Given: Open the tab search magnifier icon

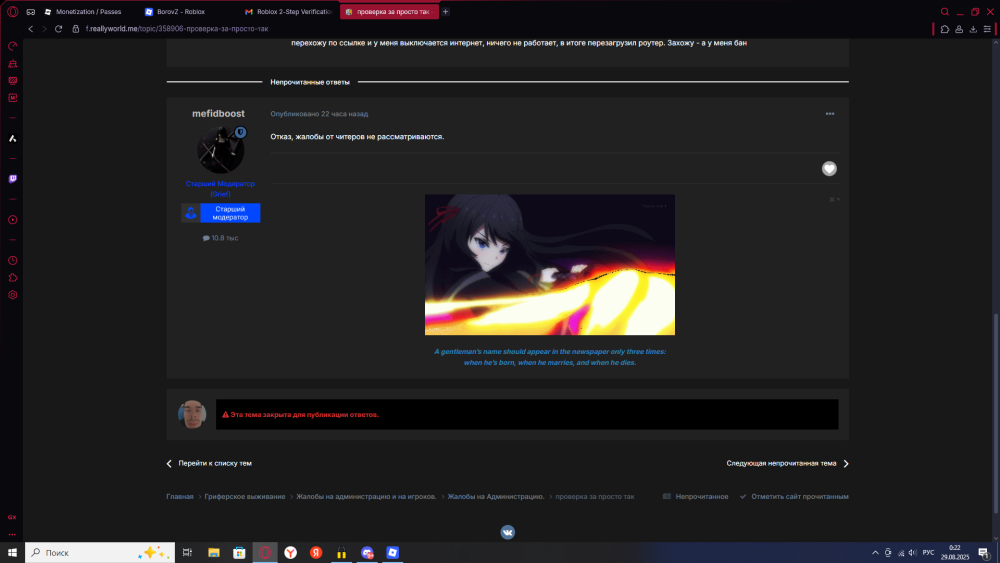Looking at the screenshot, I should tap(945, 11).
